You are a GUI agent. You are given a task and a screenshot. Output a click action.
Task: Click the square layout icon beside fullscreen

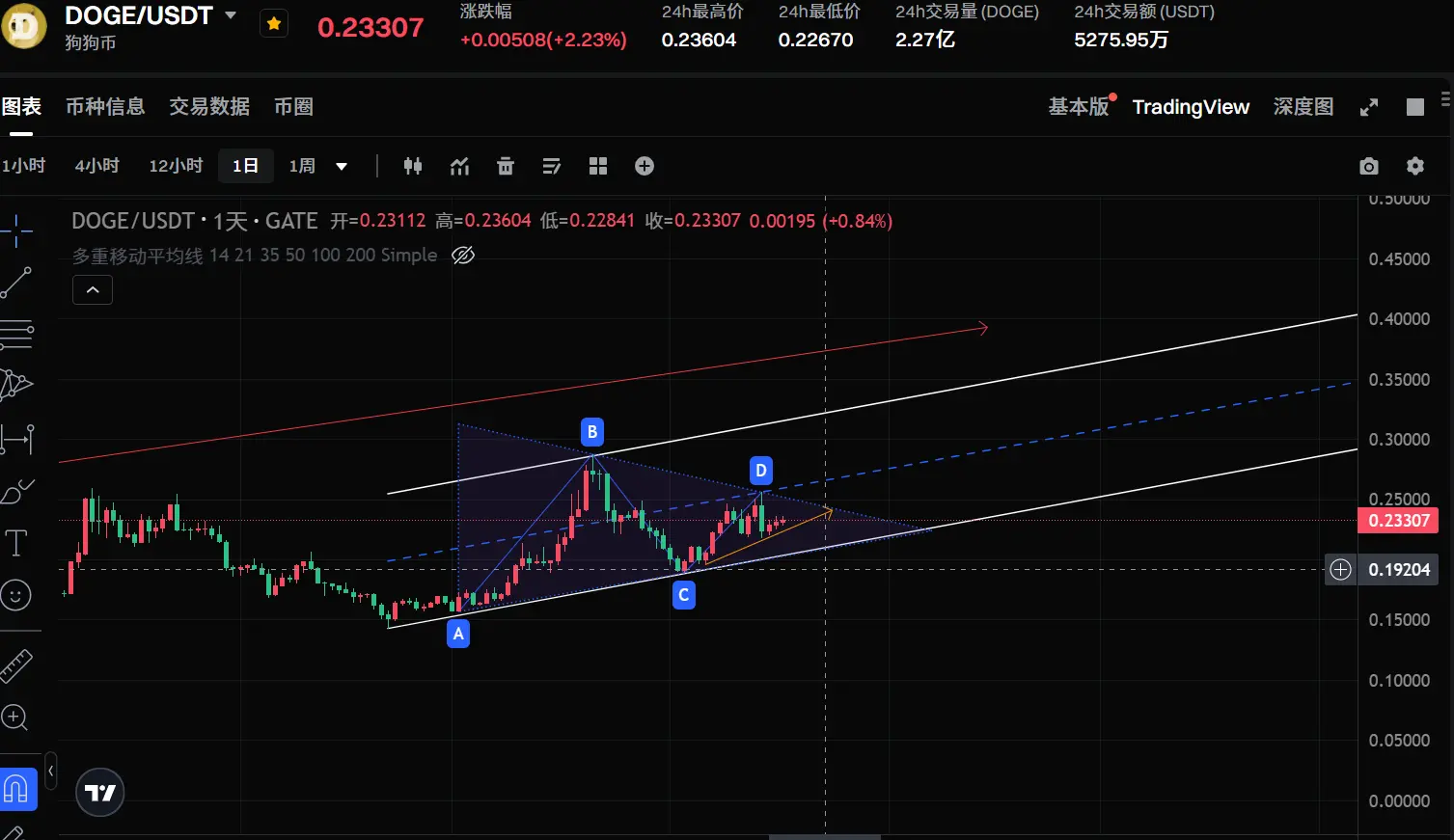pos(1415,107)
